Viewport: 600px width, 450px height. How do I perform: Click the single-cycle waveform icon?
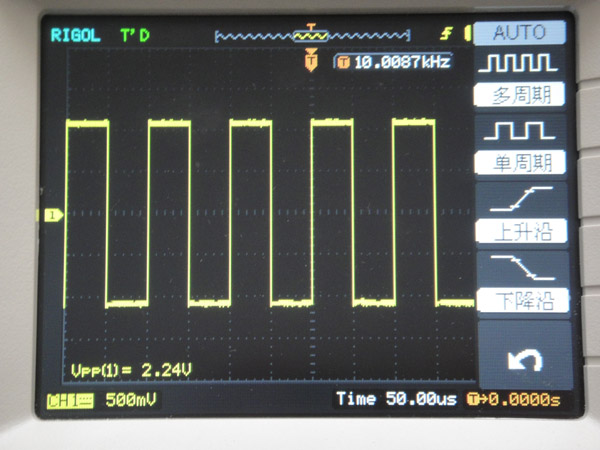pos(518,130)
